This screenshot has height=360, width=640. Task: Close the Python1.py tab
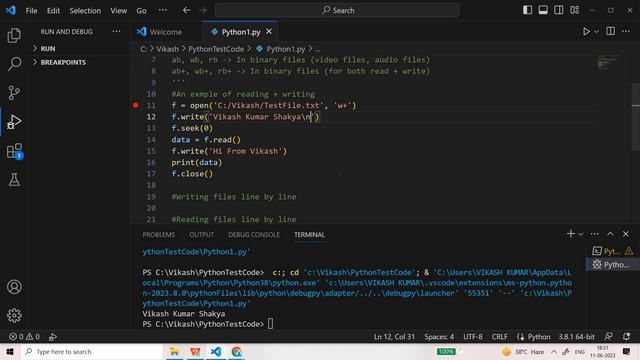(269, 31)
